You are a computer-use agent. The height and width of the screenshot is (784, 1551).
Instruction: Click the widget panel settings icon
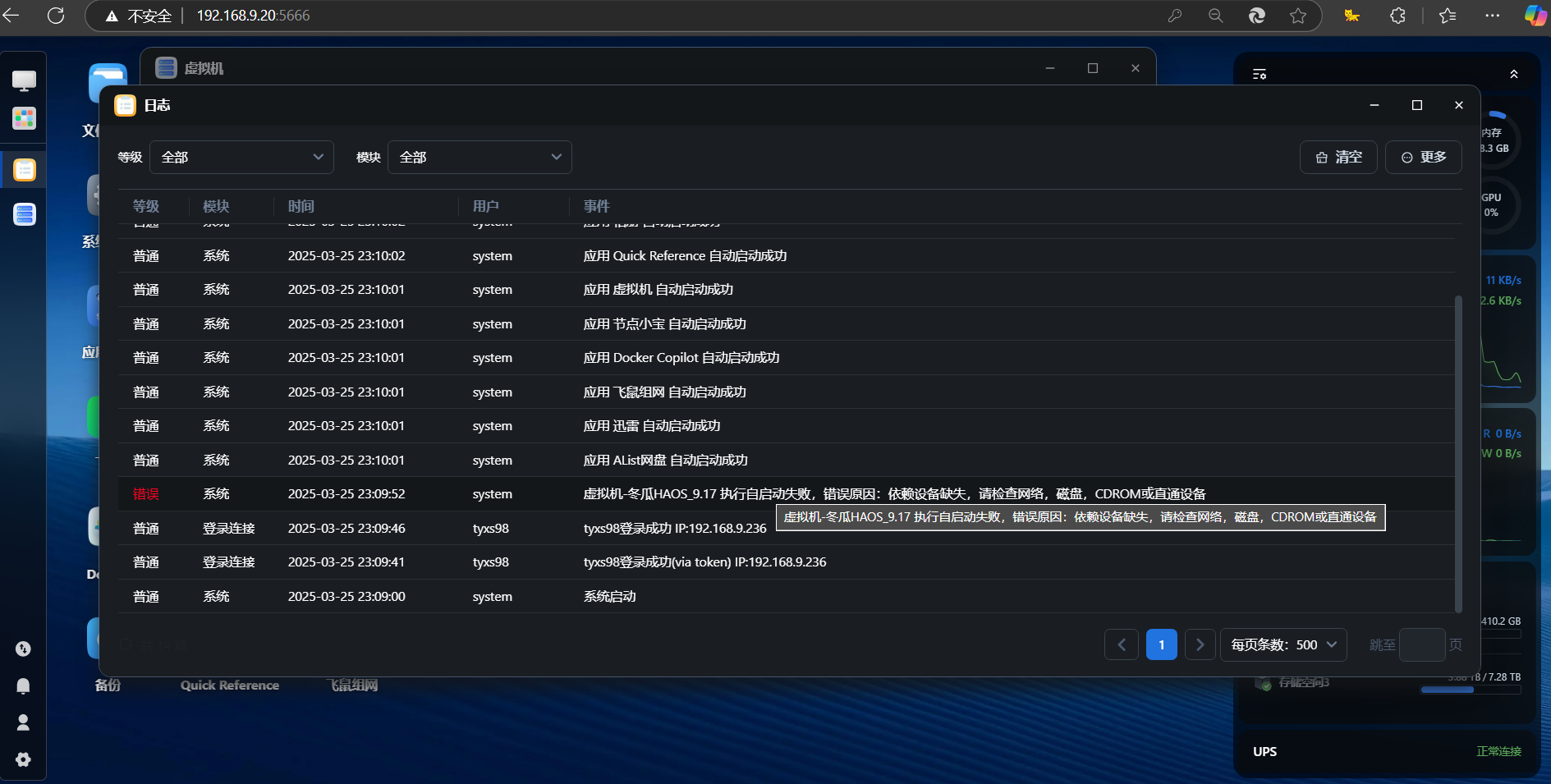[x=1260, y=74]
